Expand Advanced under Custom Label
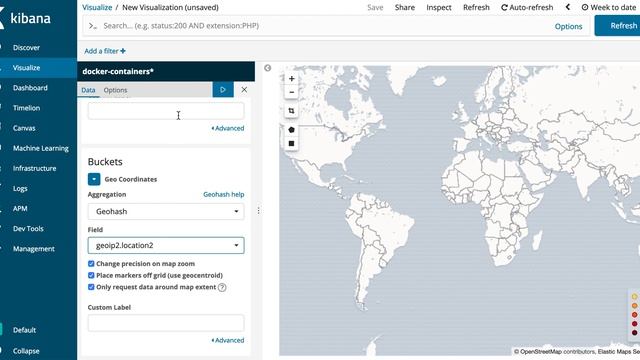 [228, 340]
